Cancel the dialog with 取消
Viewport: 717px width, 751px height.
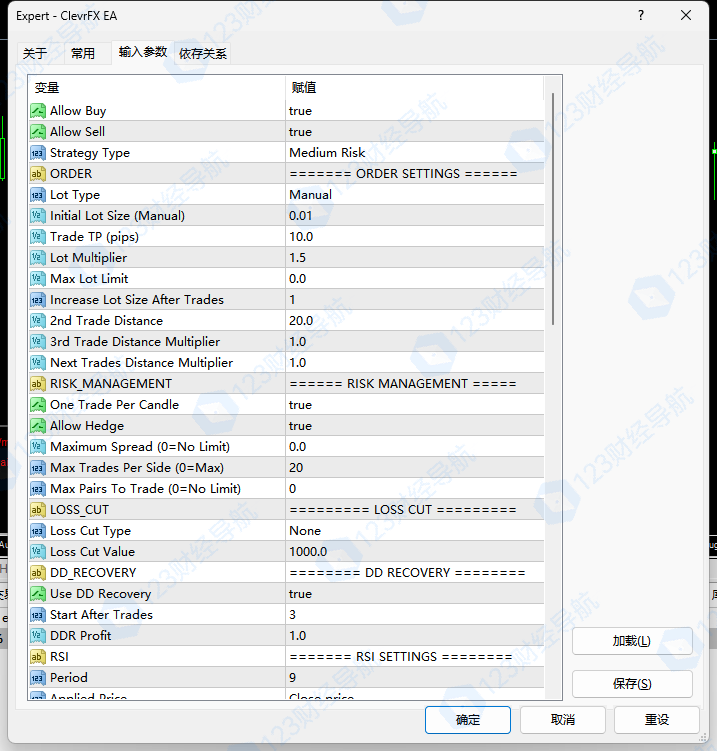pyautogui.click(x=562, y=719)
